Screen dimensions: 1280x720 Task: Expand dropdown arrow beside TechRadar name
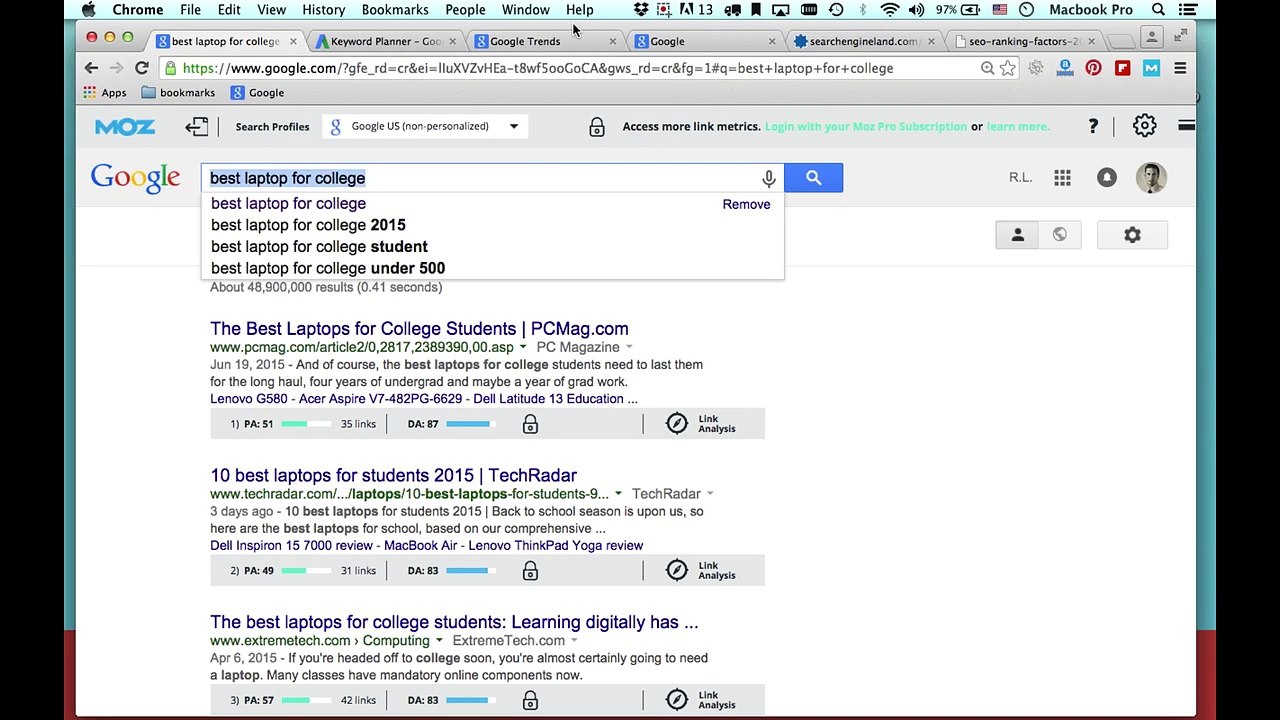710,494
